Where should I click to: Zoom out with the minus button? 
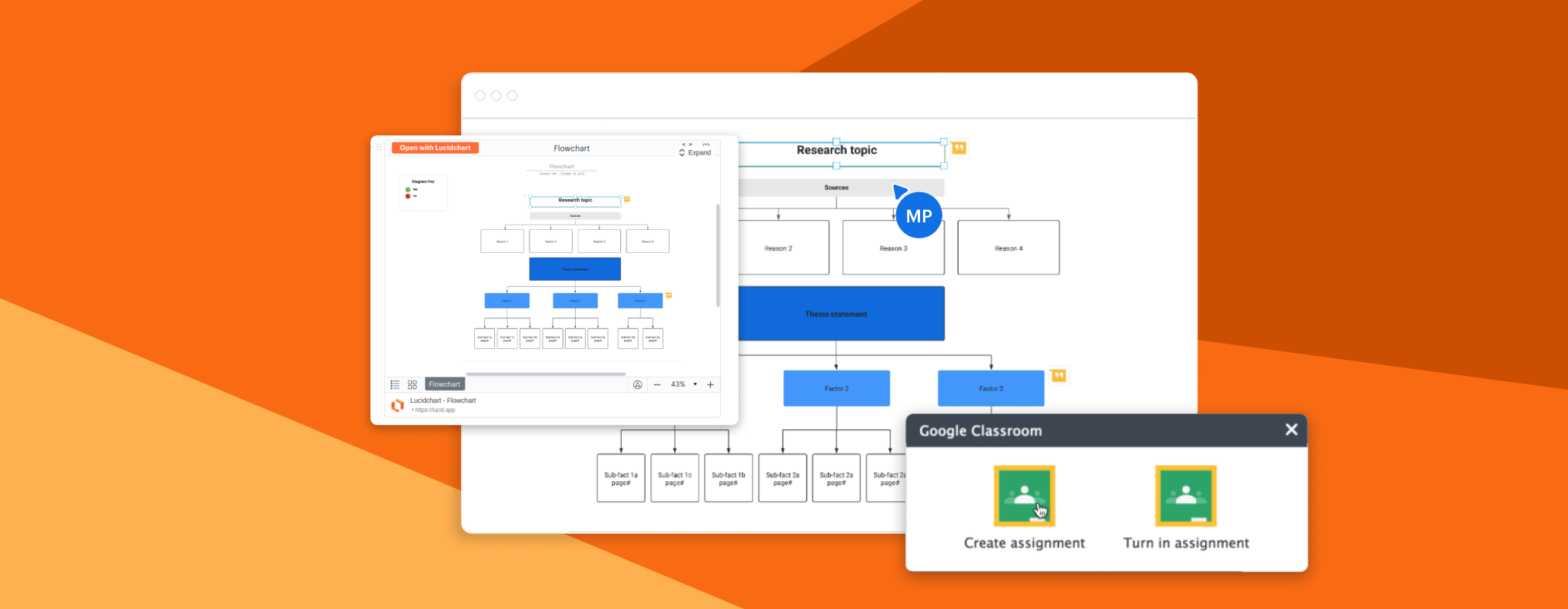pos(657,384)
